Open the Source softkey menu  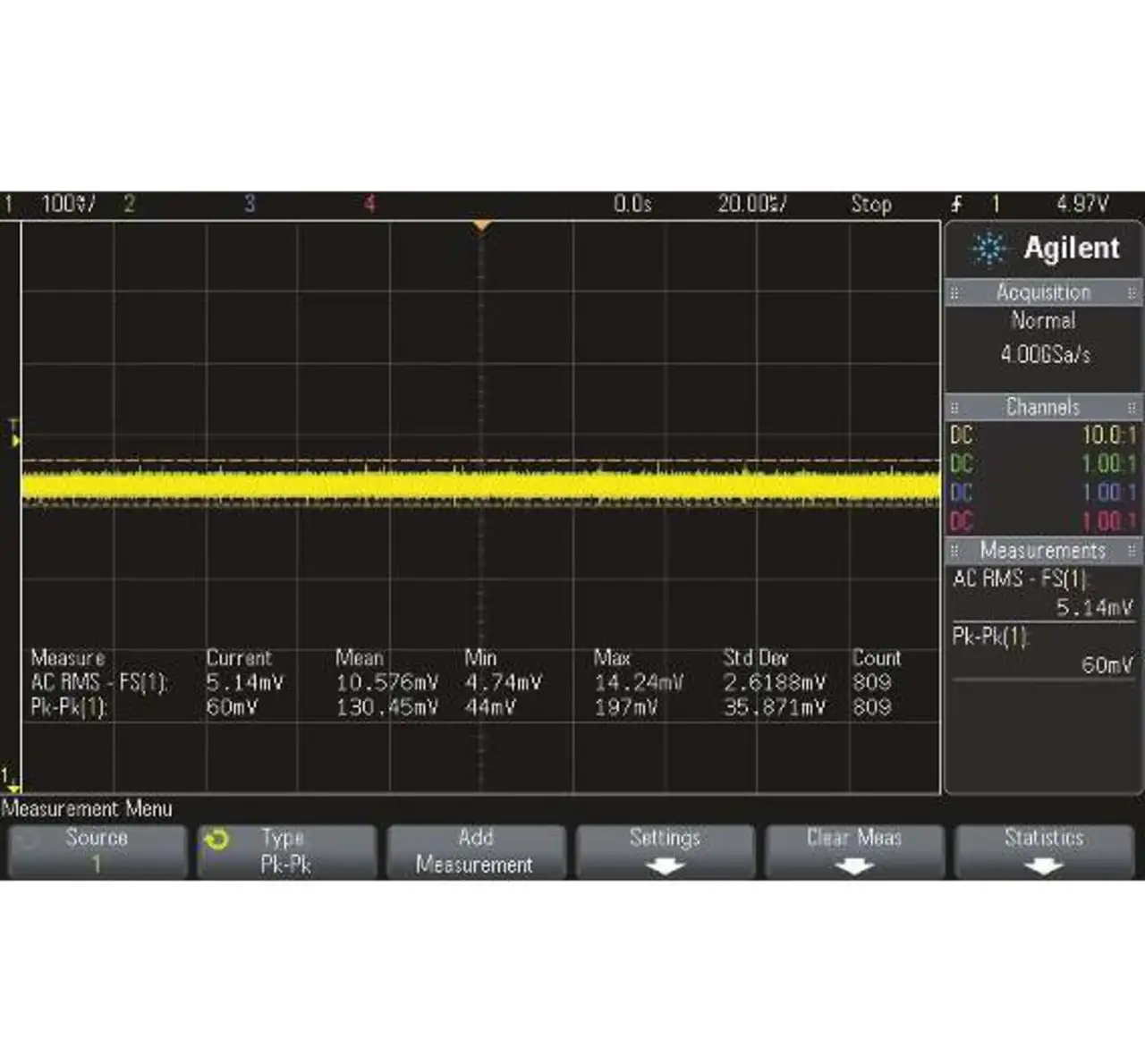[98, 851]
